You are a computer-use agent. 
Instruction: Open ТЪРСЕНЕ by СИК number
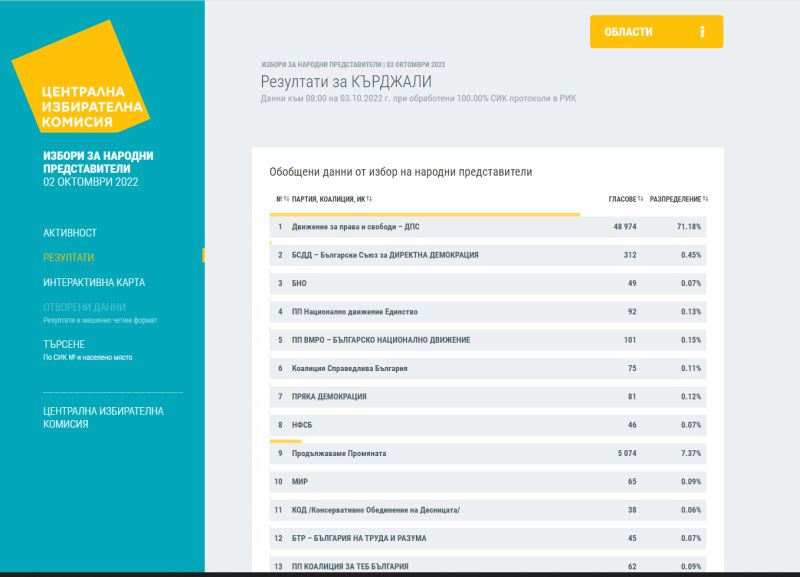88,350
